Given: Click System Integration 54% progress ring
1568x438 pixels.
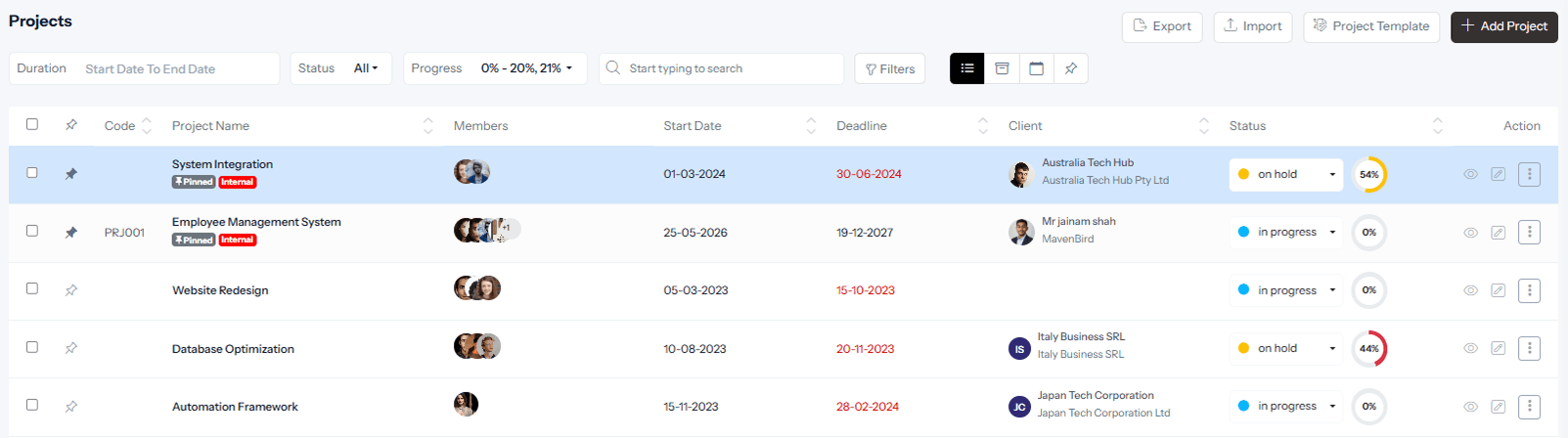Looking at the screenshot, I should pyautogui.click(x=1369, y=174).
